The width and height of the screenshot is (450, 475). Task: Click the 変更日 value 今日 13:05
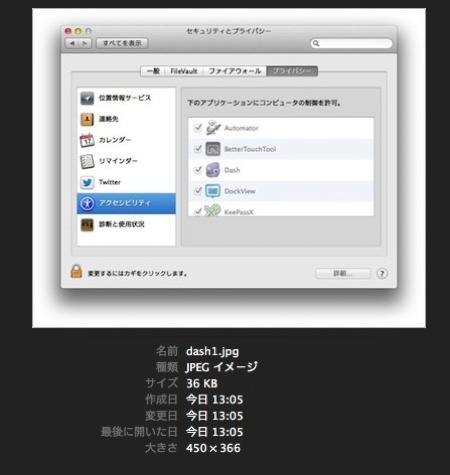tap(214, 416)
